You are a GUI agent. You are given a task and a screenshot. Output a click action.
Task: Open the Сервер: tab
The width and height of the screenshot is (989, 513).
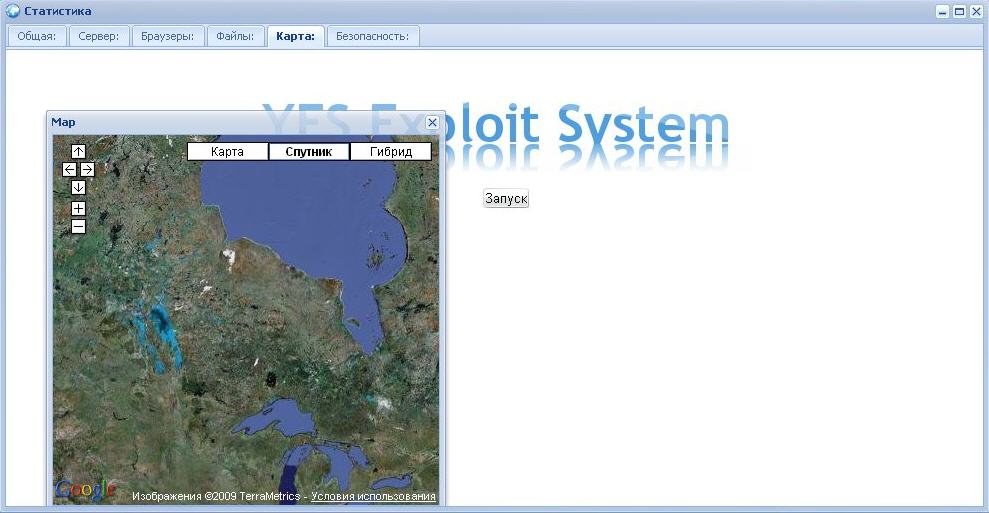click(x=98, y=37)
